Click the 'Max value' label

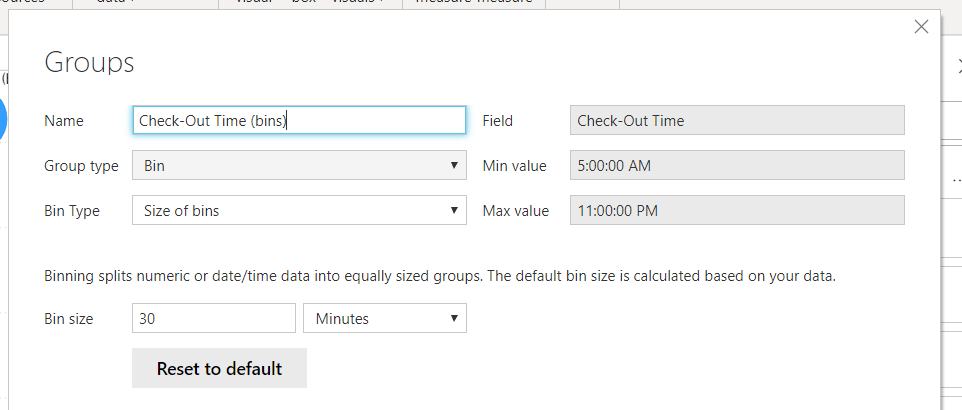point(515,211)
